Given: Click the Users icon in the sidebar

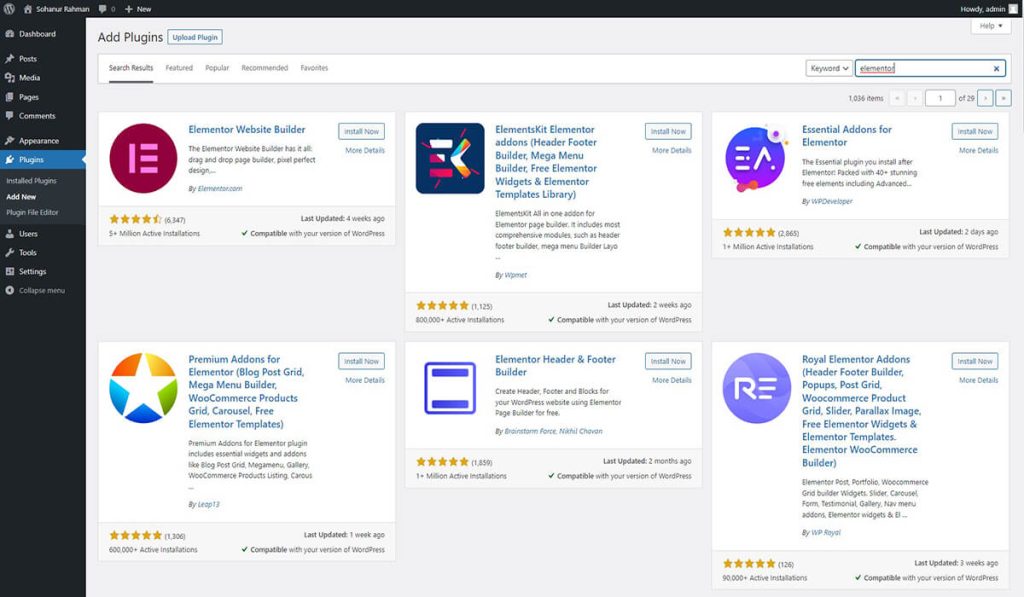Looking at the screenshot, I should pyautogui.click(x=10, y=233).
